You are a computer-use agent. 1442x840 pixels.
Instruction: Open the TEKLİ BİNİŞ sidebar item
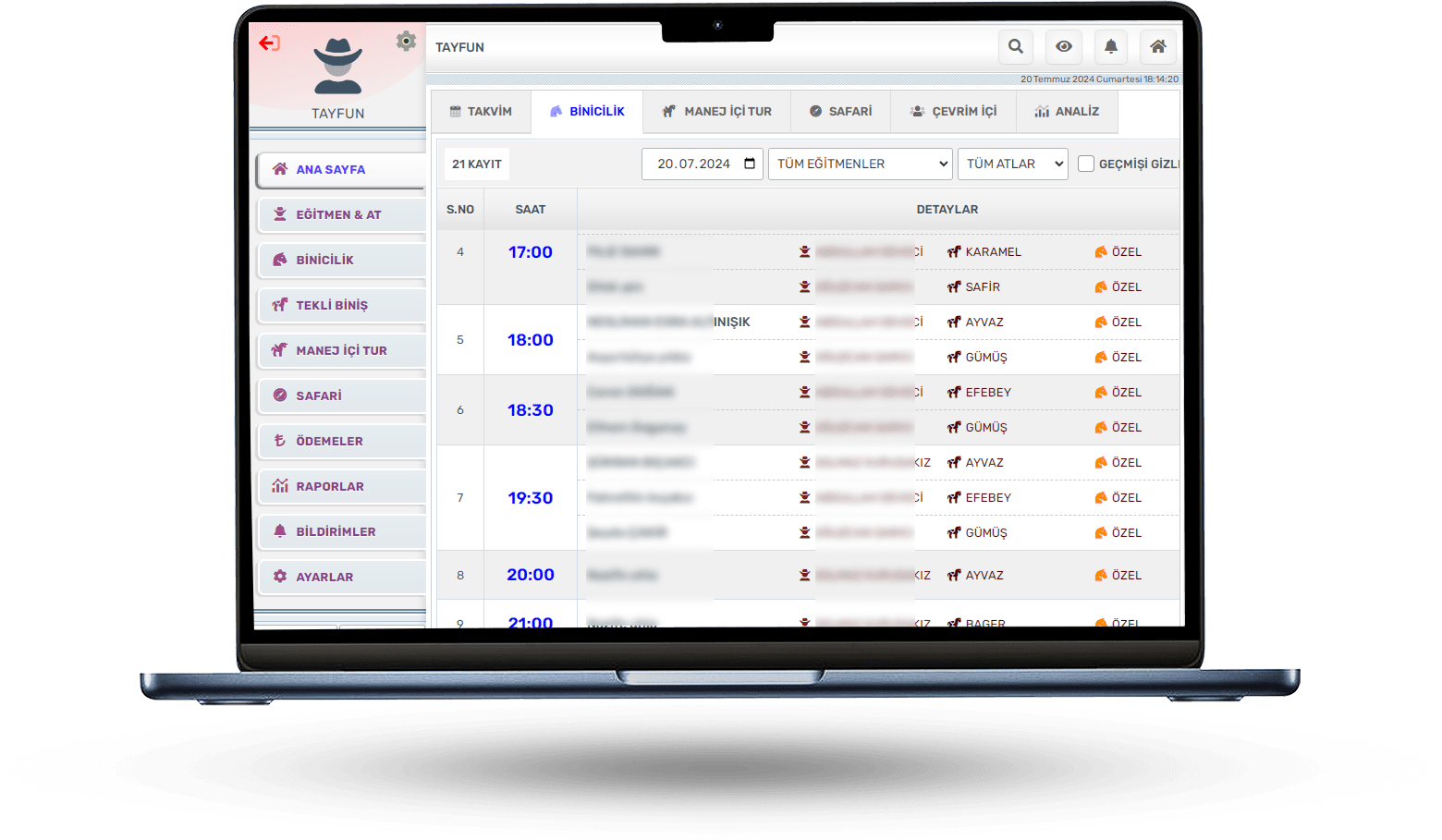click(x=341, y=306)
